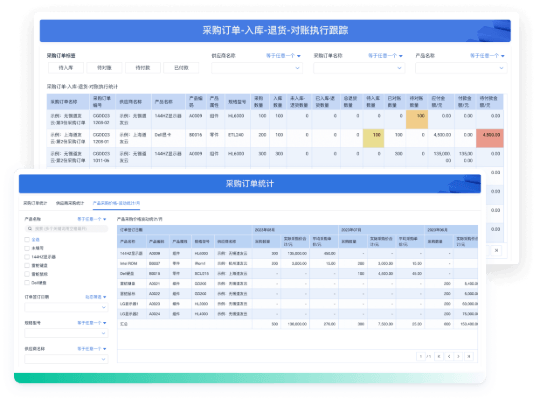This screenshot has height=399, width=540.
Task: Tick the 雷蛇键盘 checkbox
Action: (27, 265)
